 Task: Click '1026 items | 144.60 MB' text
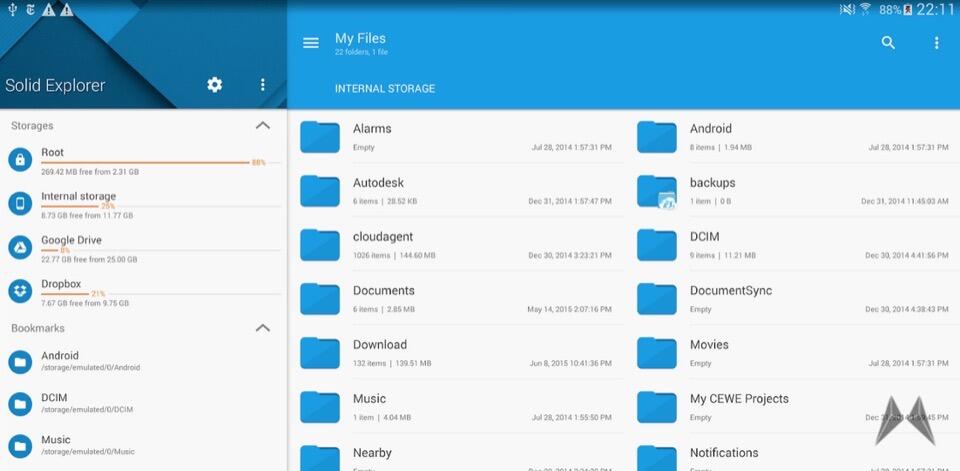coord(394,255)
